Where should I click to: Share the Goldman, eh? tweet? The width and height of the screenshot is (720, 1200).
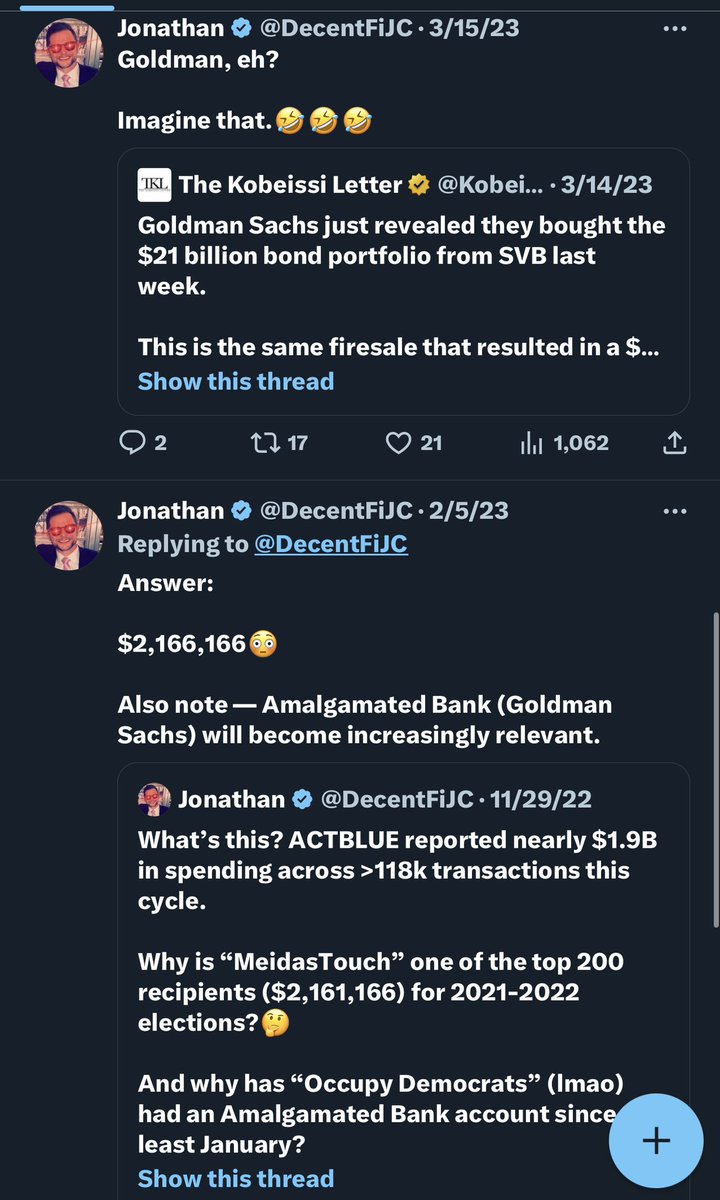click(675, 442)
